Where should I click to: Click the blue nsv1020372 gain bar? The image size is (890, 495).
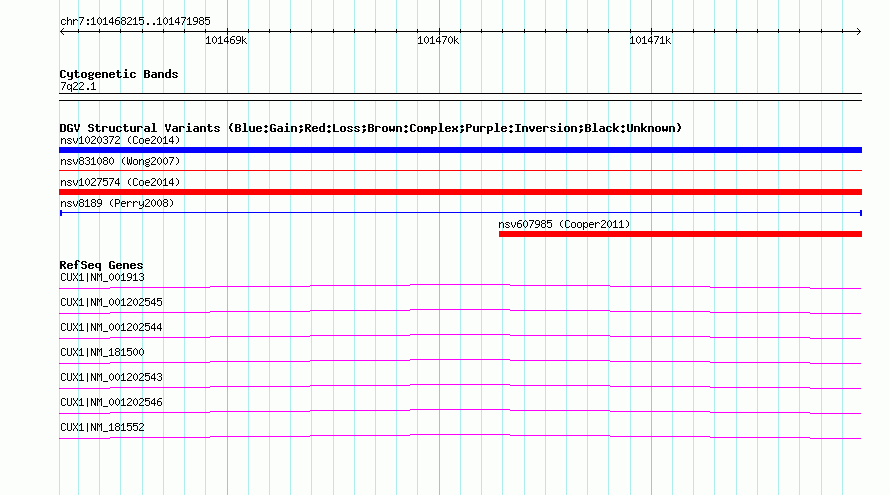click(460, 150)
